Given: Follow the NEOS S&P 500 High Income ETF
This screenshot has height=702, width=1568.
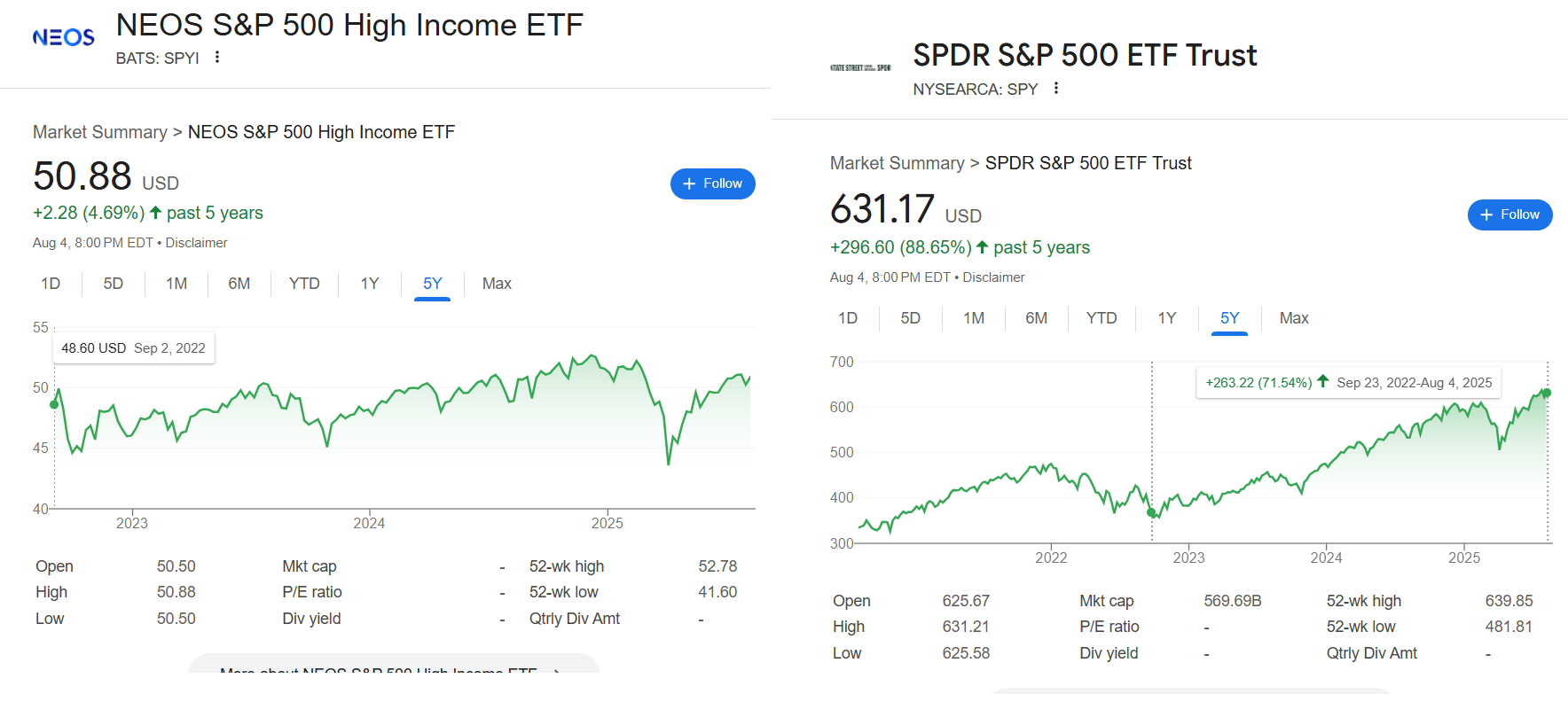Looking at the screenshot, I should [x=713, y=183].
